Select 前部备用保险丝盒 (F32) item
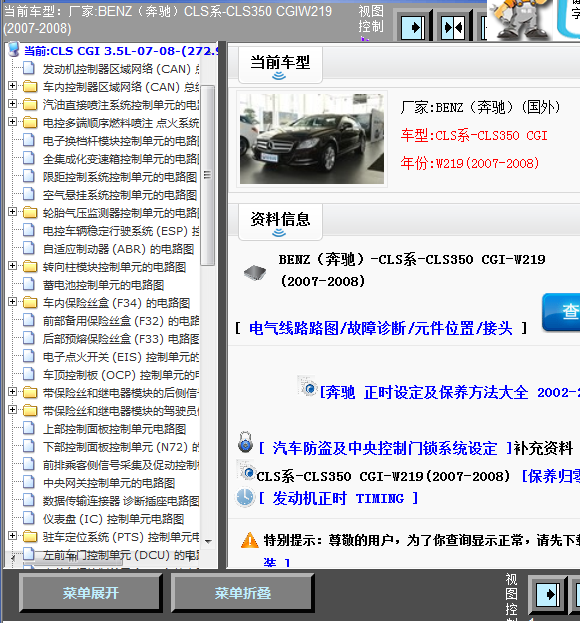 (x=121, y=321)
